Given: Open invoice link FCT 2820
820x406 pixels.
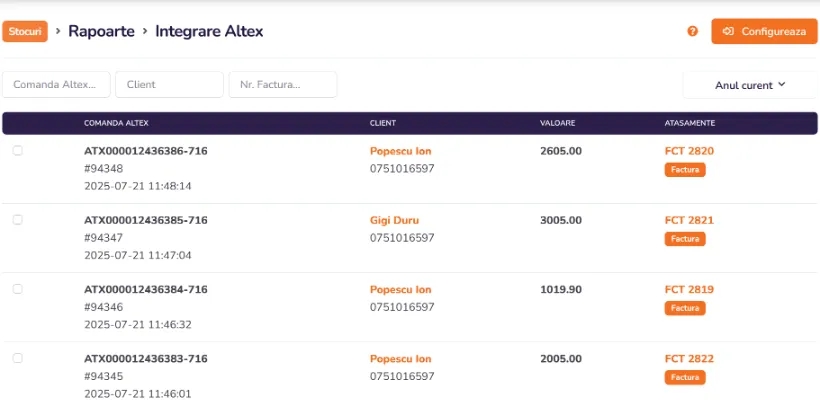Looking at the screenshot, I should pyautogui.click(x=689, y=151).
